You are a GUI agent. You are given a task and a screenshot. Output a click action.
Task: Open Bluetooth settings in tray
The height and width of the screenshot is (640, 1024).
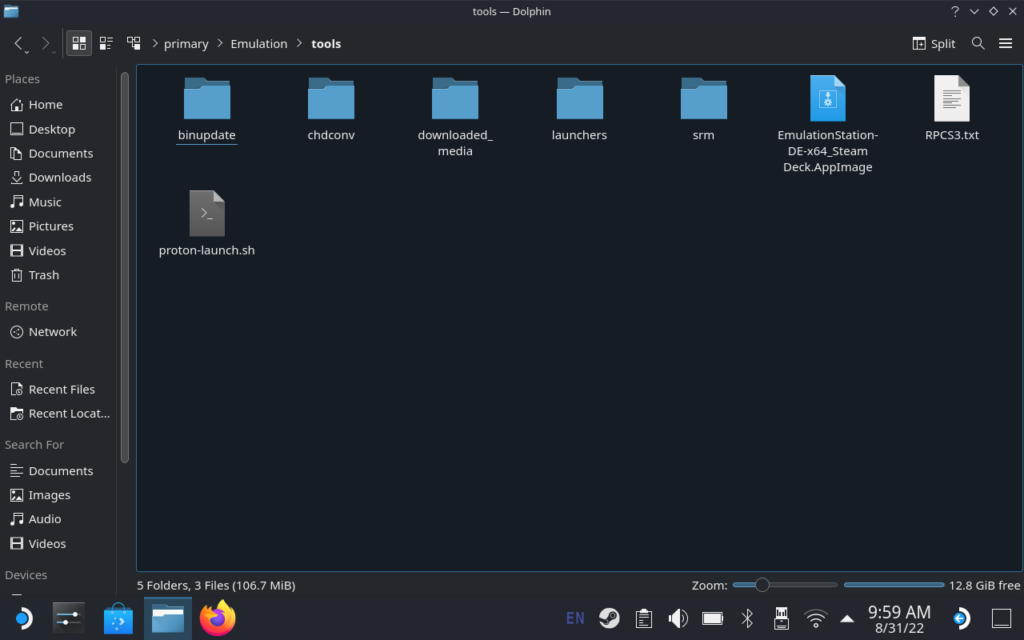(x=747, y=618)
